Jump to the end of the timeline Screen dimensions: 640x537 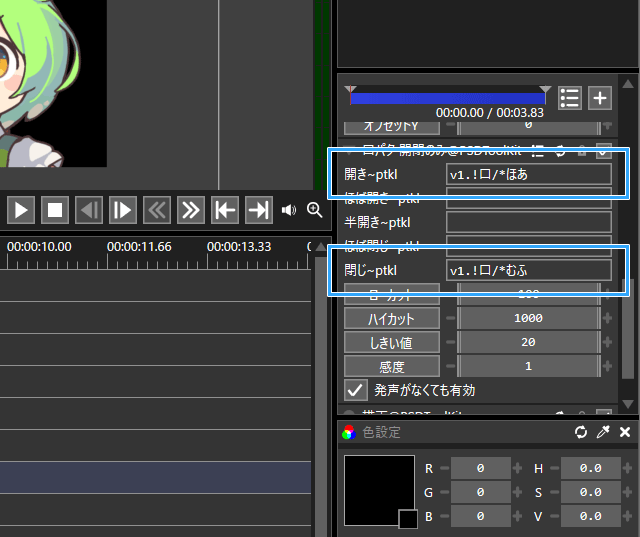[258, 210]
